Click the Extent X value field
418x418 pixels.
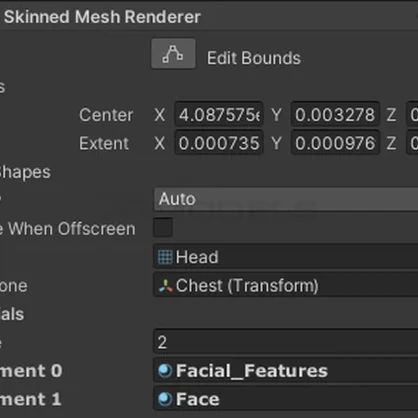coord(219,143)
